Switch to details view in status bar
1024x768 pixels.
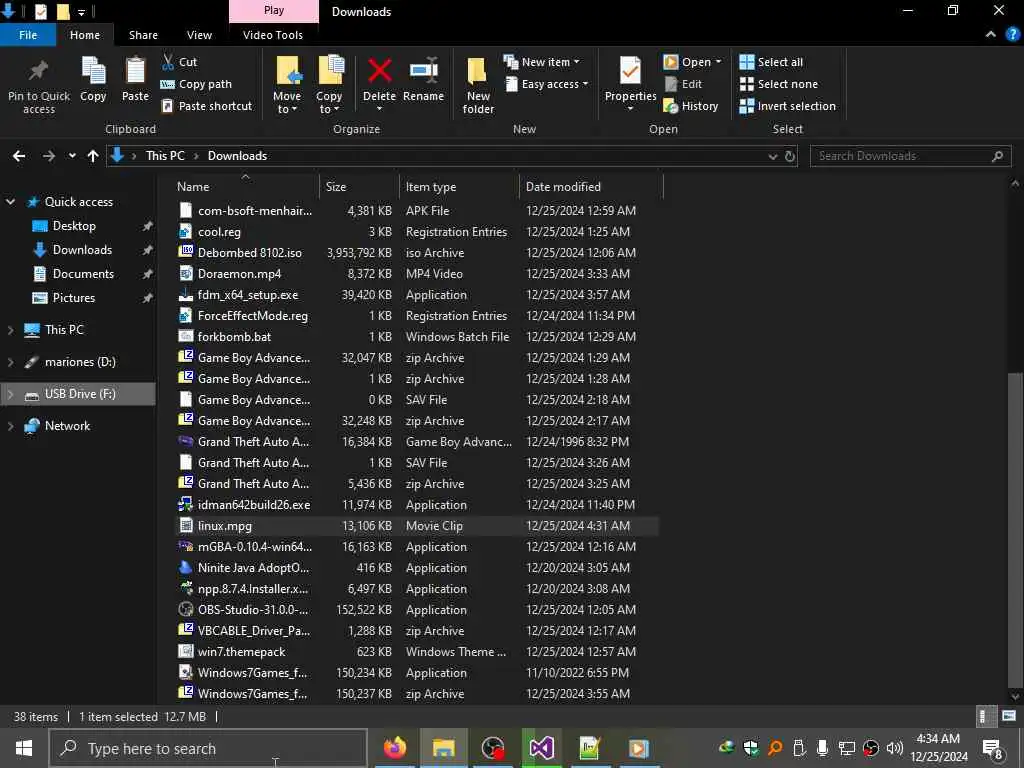click(x=984, y=716)
